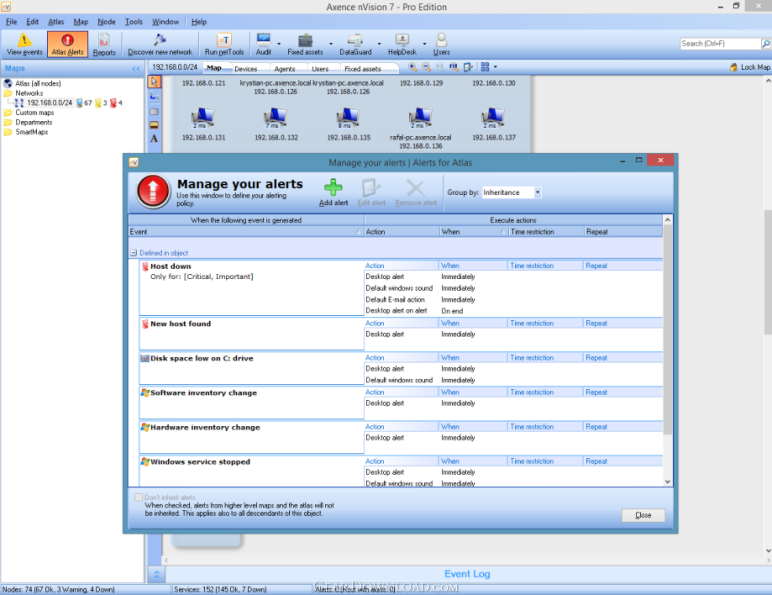Click the Close button in alerts dialog

643,515
